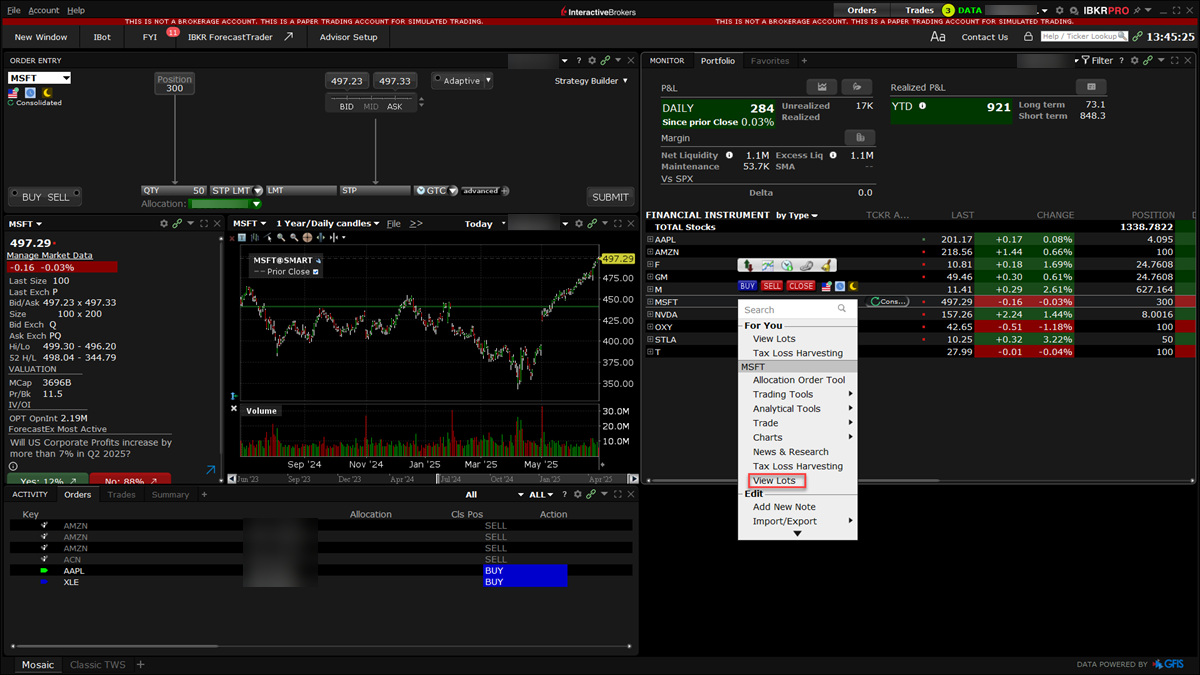Open the P&L chart icon button
The image size is (1200, 675).
(x=821, y=87)
